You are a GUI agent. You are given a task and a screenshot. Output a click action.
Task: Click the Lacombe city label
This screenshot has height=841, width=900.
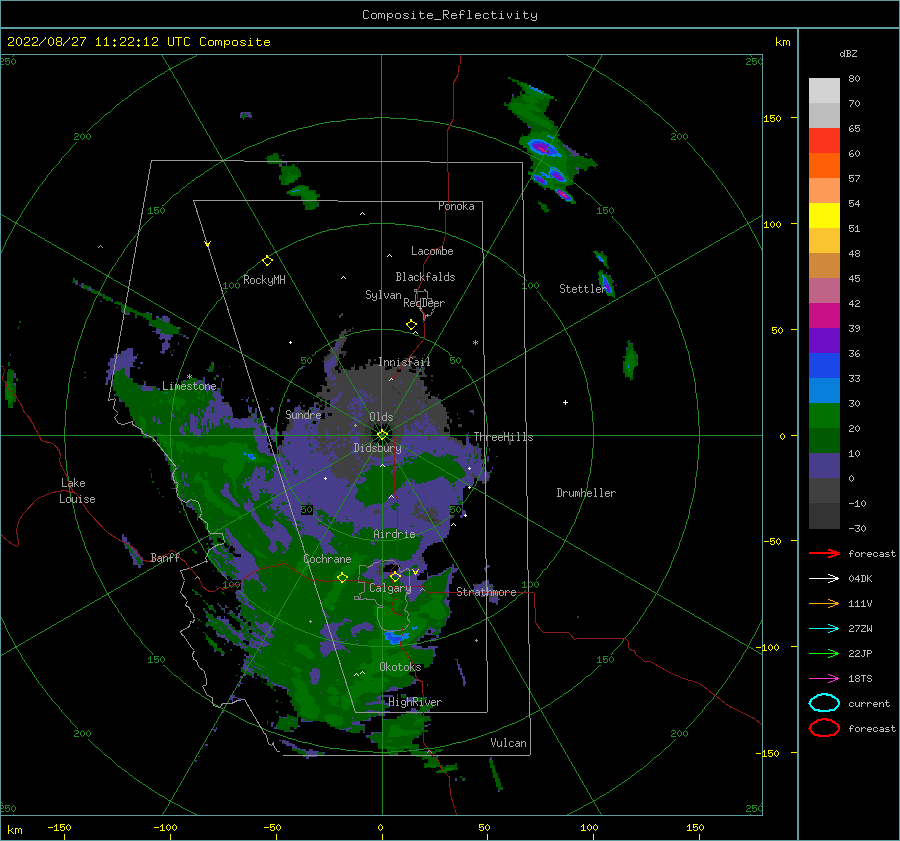pos(432,251)
